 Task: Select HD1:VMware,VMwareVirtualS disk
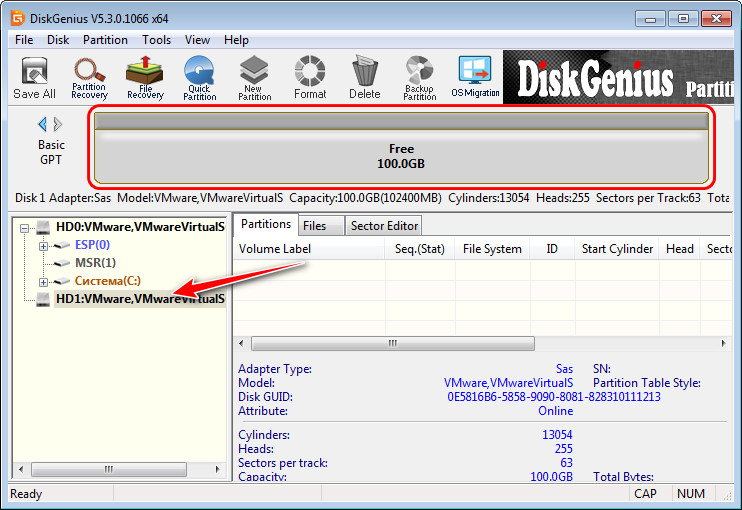pos(140,299)
